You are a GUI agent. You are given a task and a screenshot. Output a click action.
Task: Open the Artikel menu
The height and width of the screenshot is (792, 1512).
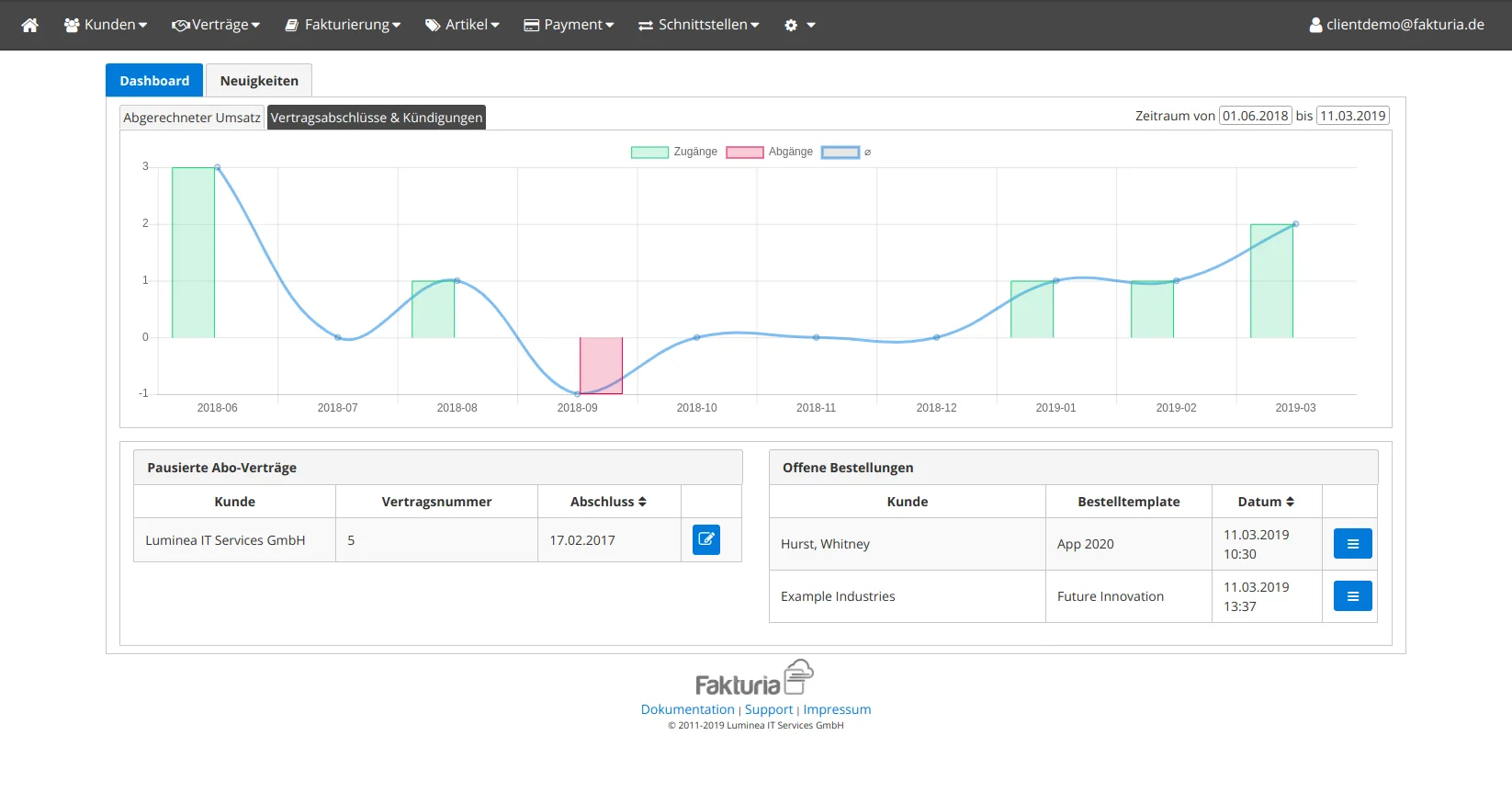tap(462, 25)
